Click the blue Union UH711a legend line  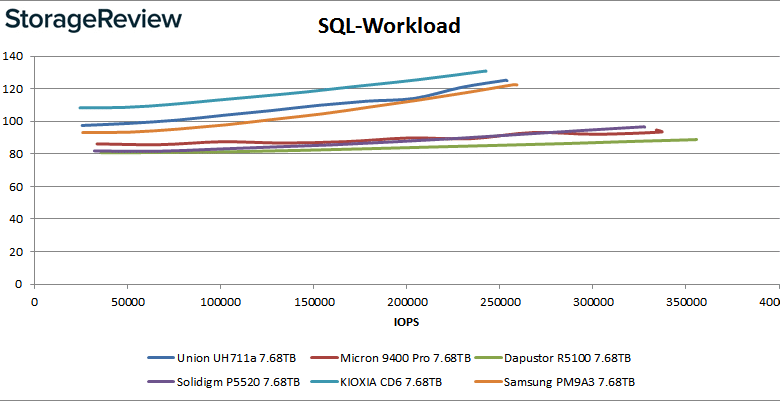pyautogui.click(x=161, y=358)
